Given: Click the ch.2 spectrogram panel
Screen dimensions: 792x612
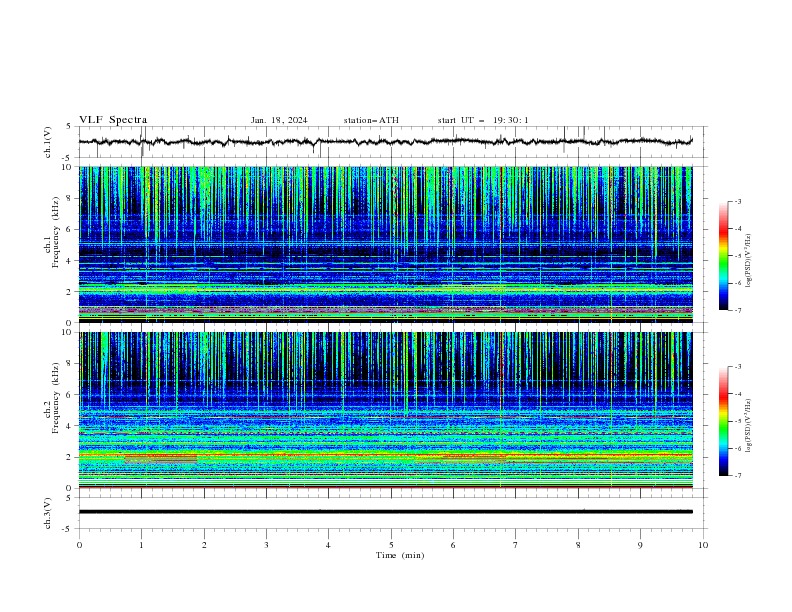Looking at the screenshot, I should [385, 410].
